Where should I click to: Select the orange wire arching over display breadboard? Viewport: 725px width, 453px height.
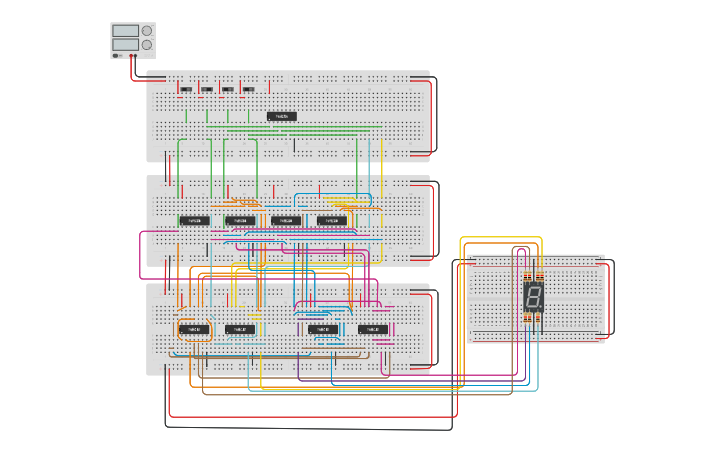(x=502, y=243)
